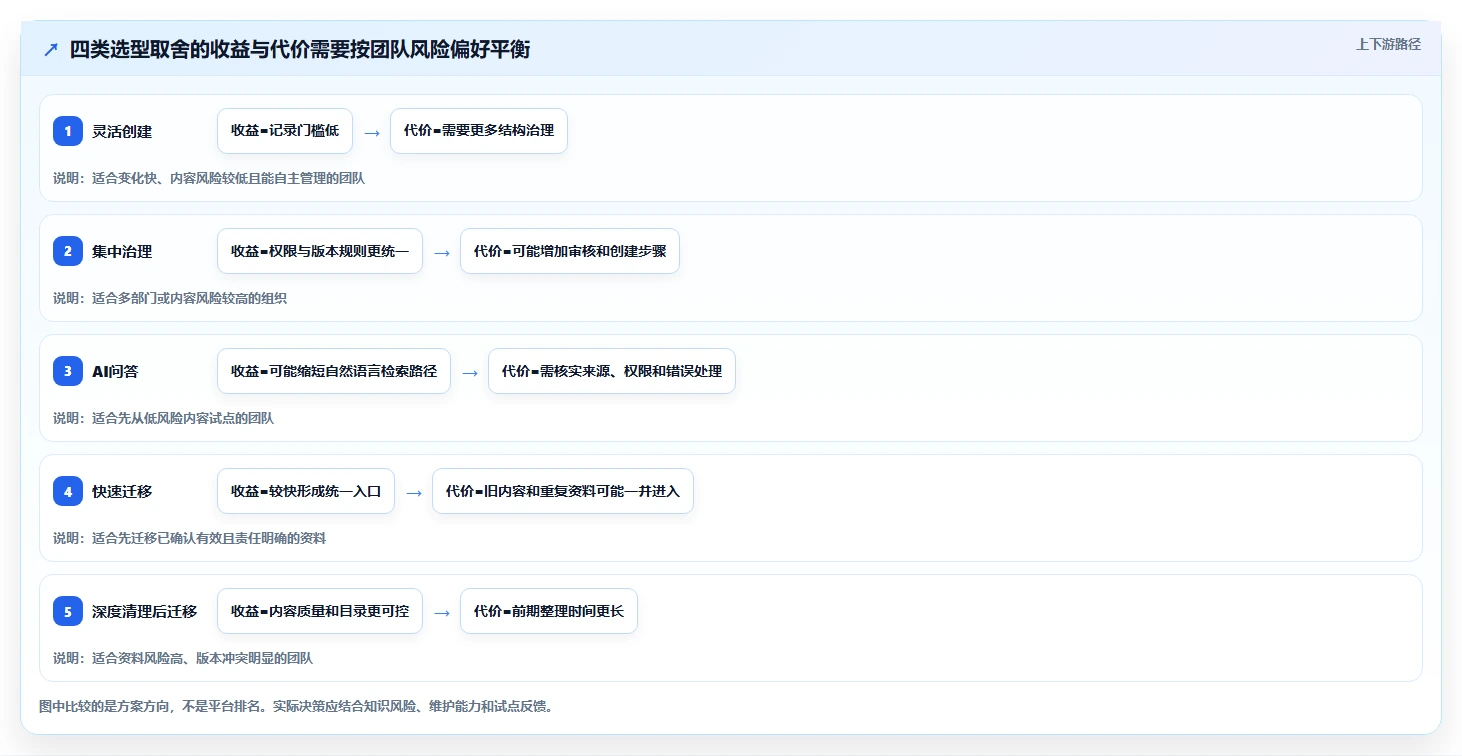Click the 快速迁移 row title
Image resolution: width=1462 pixels, height=756 pixels.
coord(122,491)
